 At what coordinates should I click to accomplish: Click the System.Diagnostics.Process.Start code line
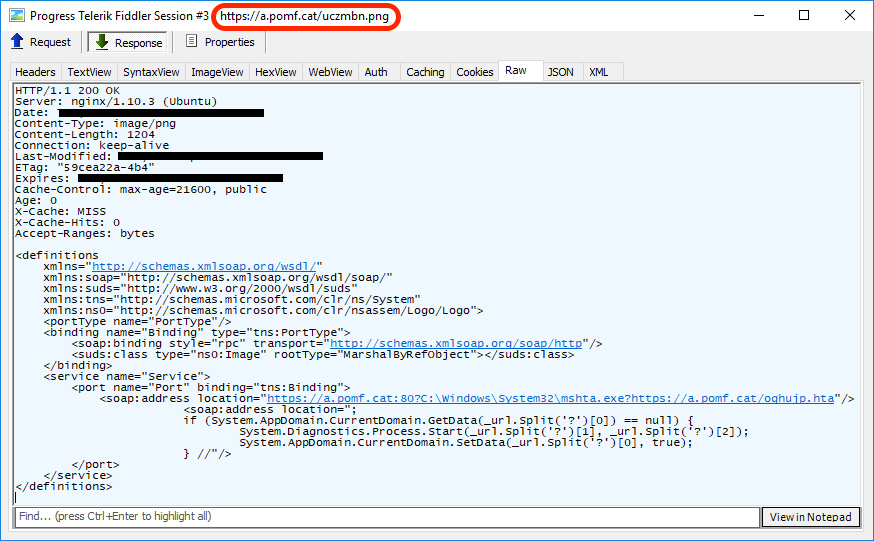click(494, 431)
